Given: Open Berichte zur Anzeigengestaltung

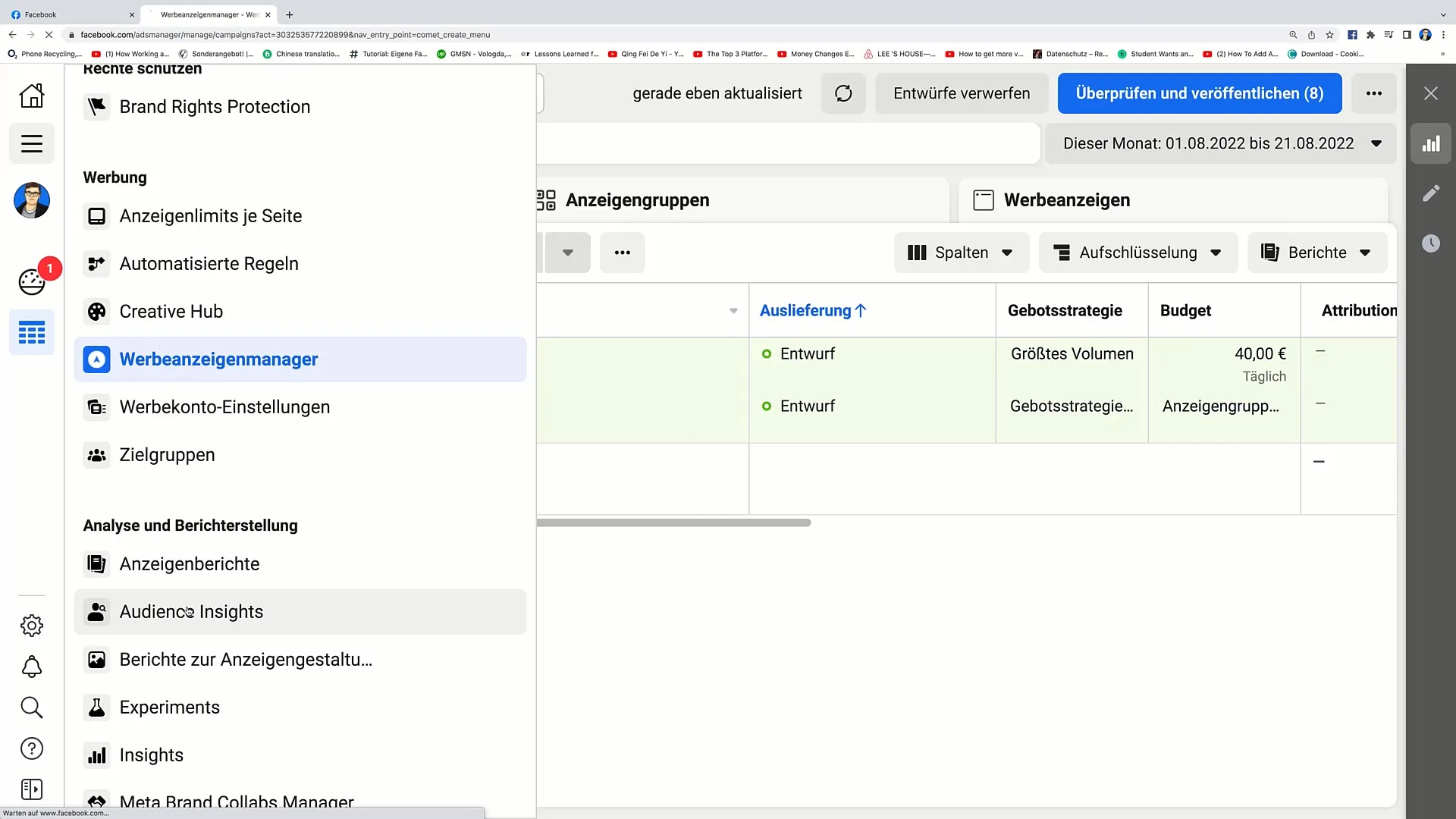Looking at the screenshot, I should point(300,660).
